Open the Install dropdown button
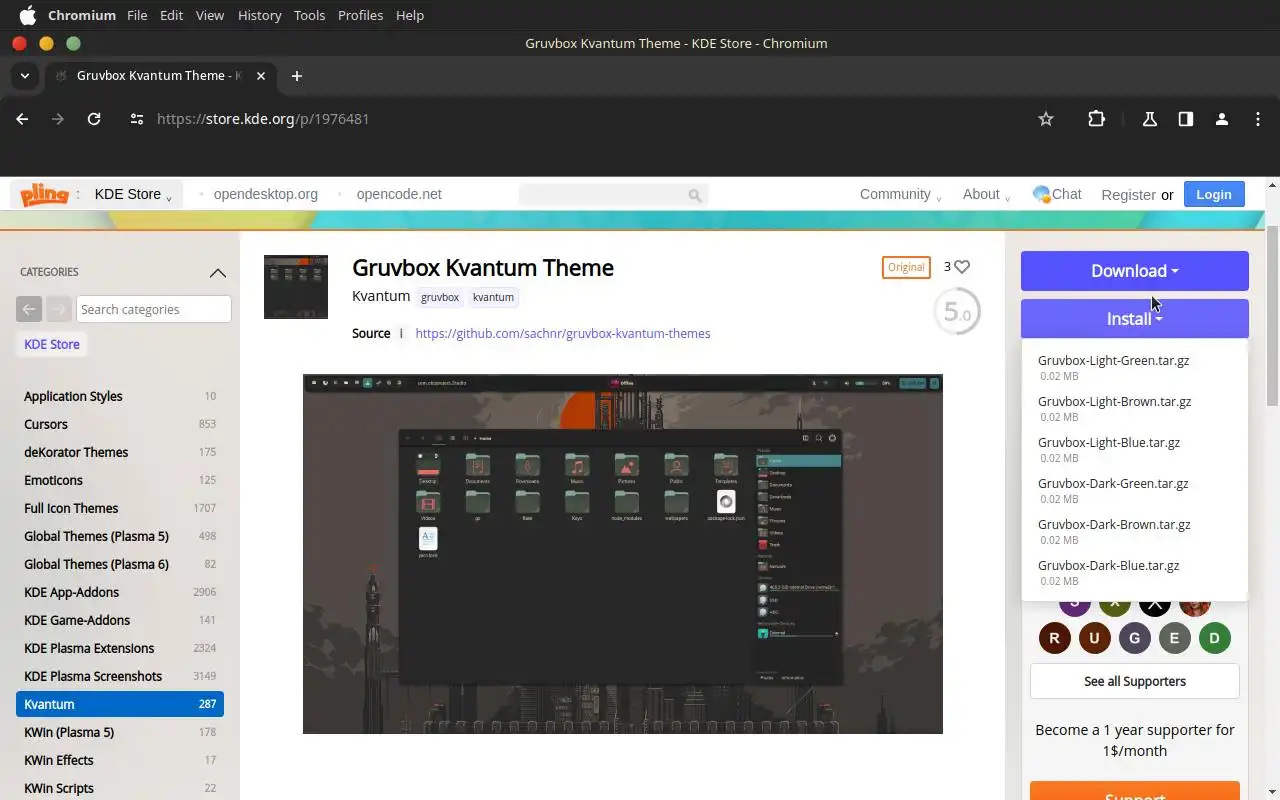The image size is (1280, 800). pyautogui.click(x=1135, y=319)
